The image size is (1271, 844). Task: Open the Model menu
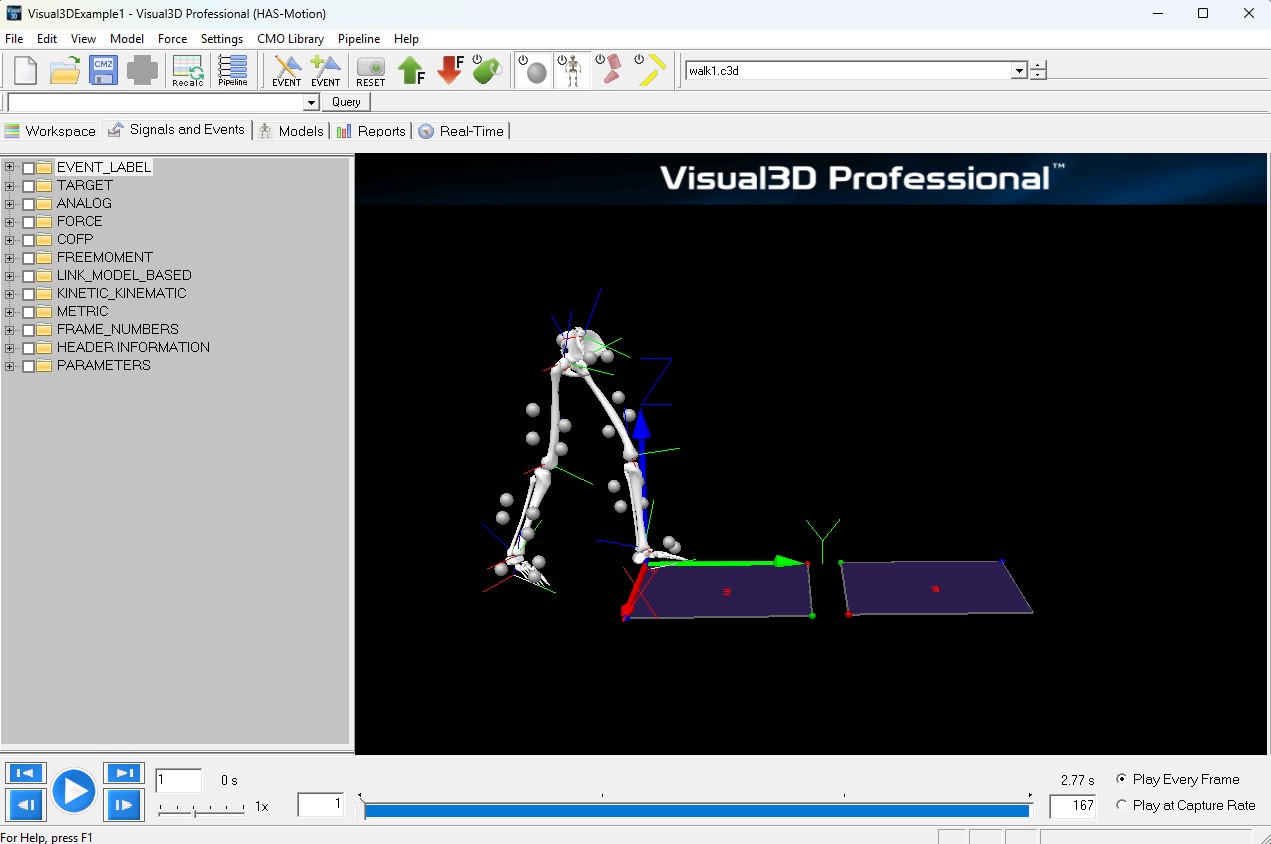tap(127, 39)
